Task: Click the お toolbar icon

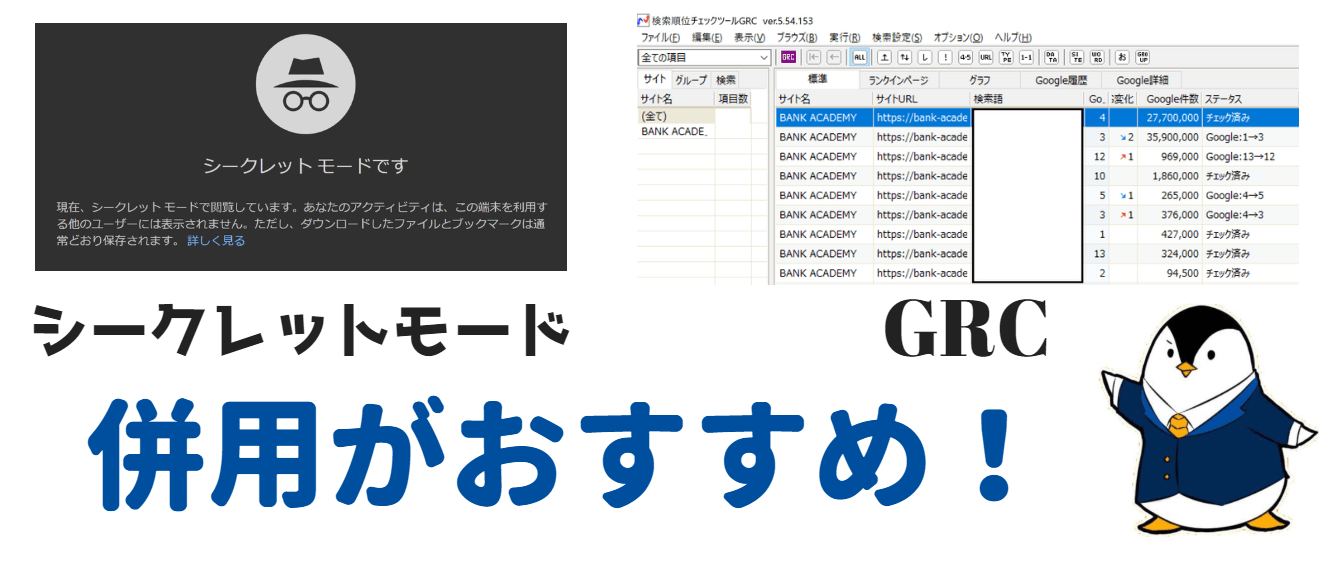Action: click(x=1122, y=57)
